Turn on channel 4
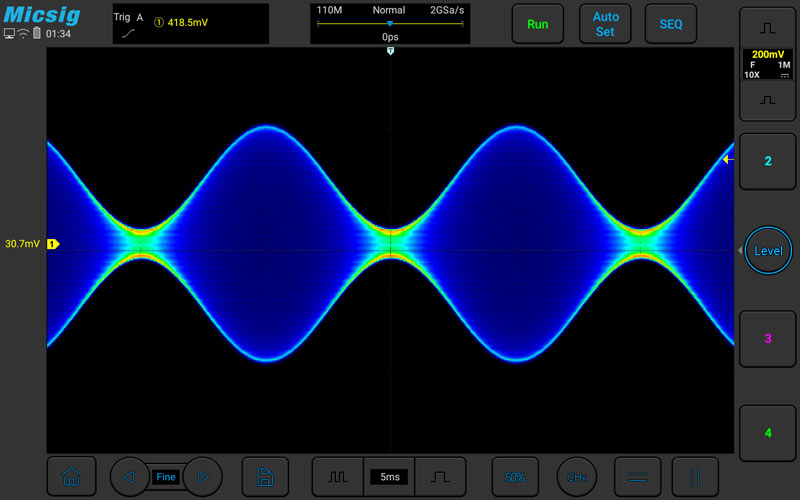The height and width of the screenshot is (500, 800). point(767,432)
